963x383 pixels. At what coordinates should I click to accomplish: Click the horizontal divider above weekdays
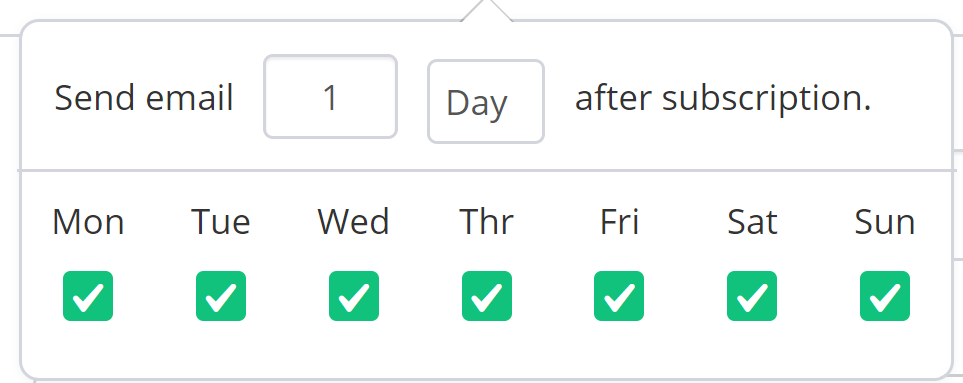coord(486,170)
